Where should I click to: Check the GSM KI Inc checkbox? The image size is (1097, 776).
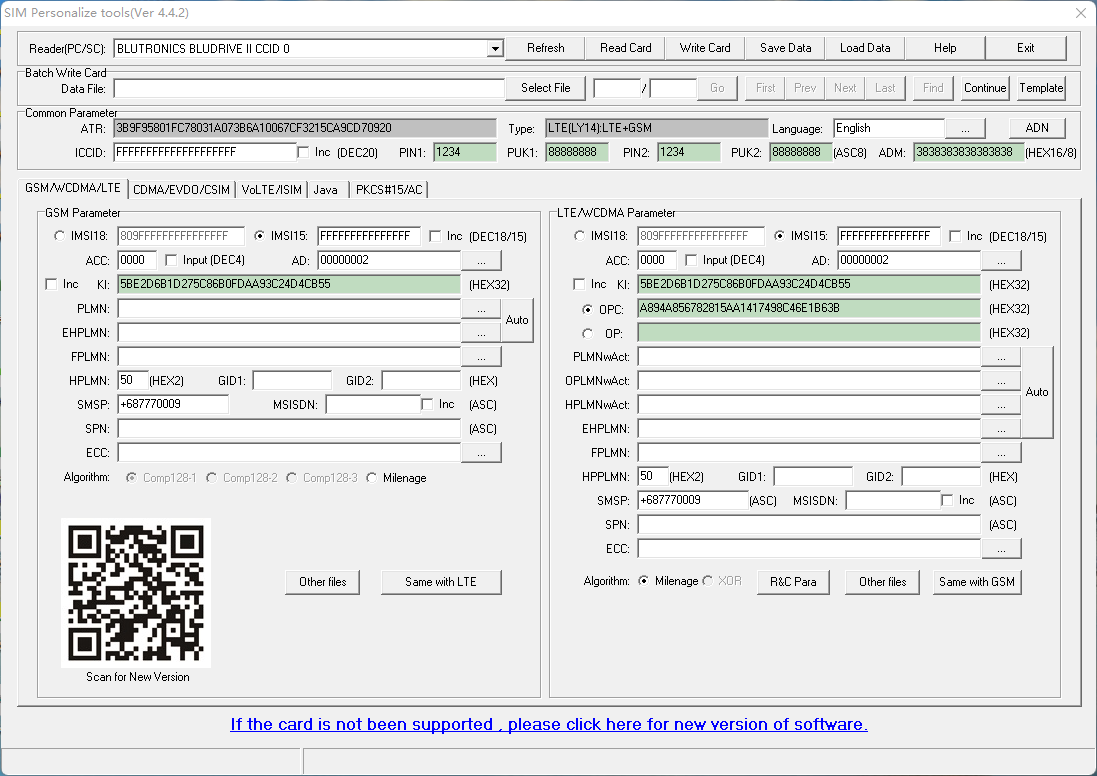(x=52, y=284)
